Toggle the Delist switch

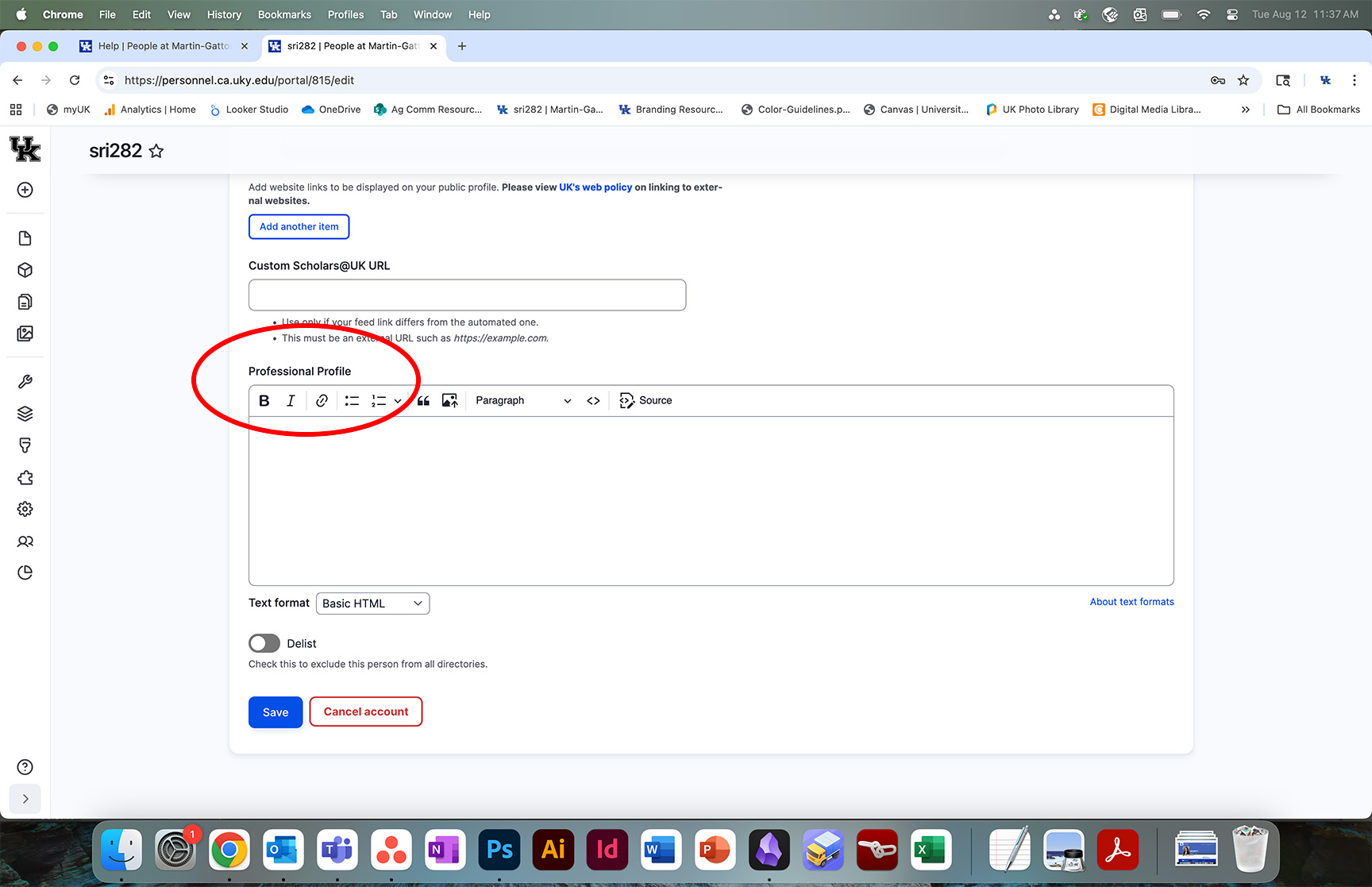264,643
